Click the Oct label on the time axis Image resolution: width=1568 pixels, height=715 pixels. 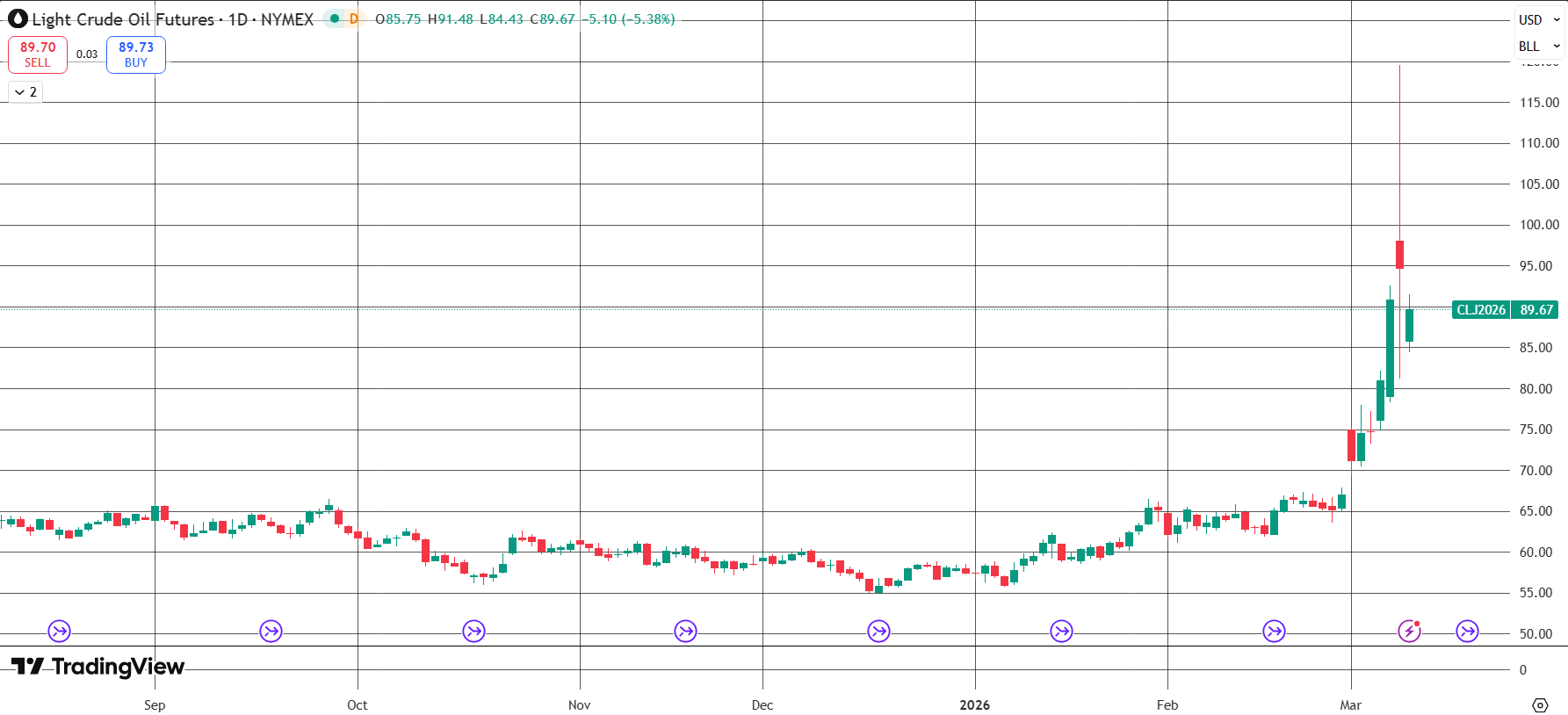pyautogui.click(x=358, y=705)
